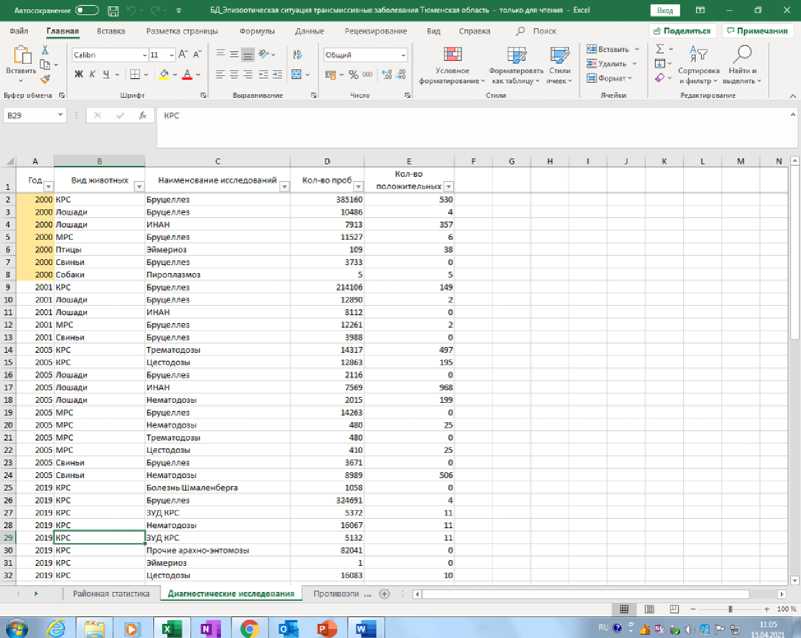Toggle the AutoSave switch (Автосохранение)
801x638 pixels.
coord(87,10)
